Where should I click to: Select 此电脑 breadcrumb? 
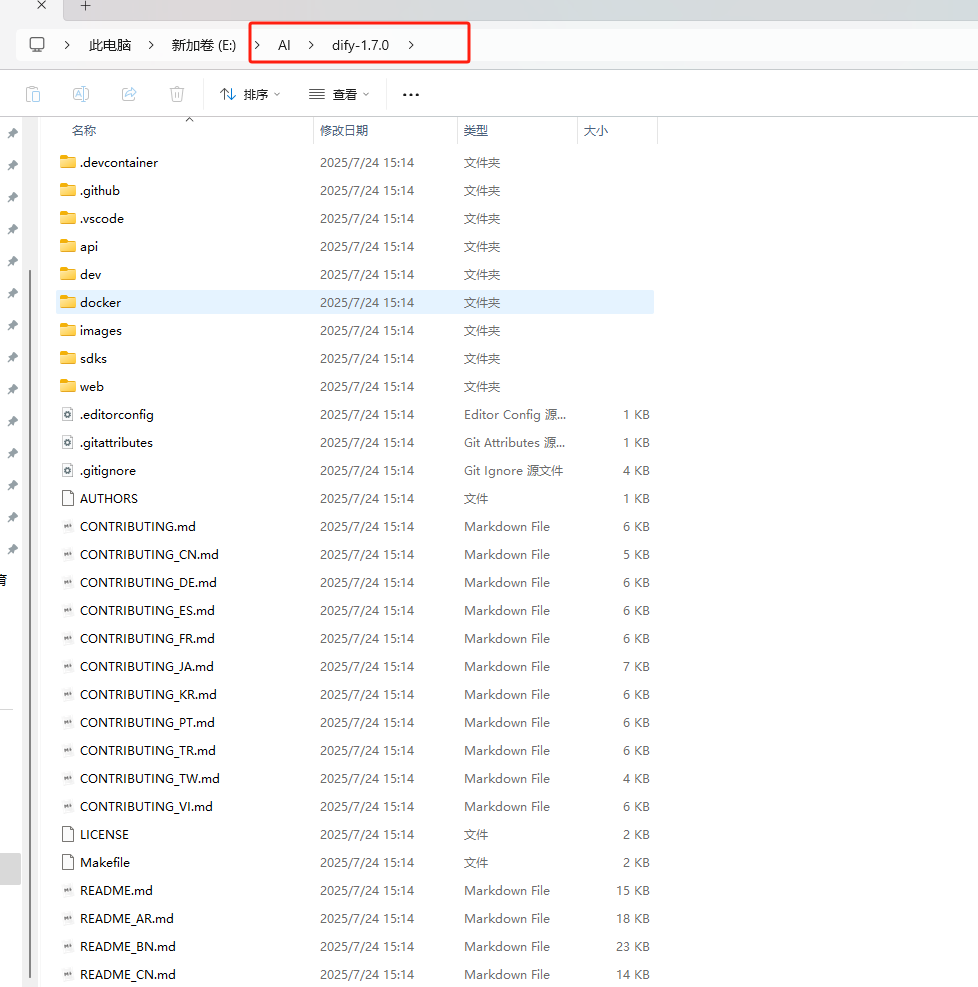point(110,45)
